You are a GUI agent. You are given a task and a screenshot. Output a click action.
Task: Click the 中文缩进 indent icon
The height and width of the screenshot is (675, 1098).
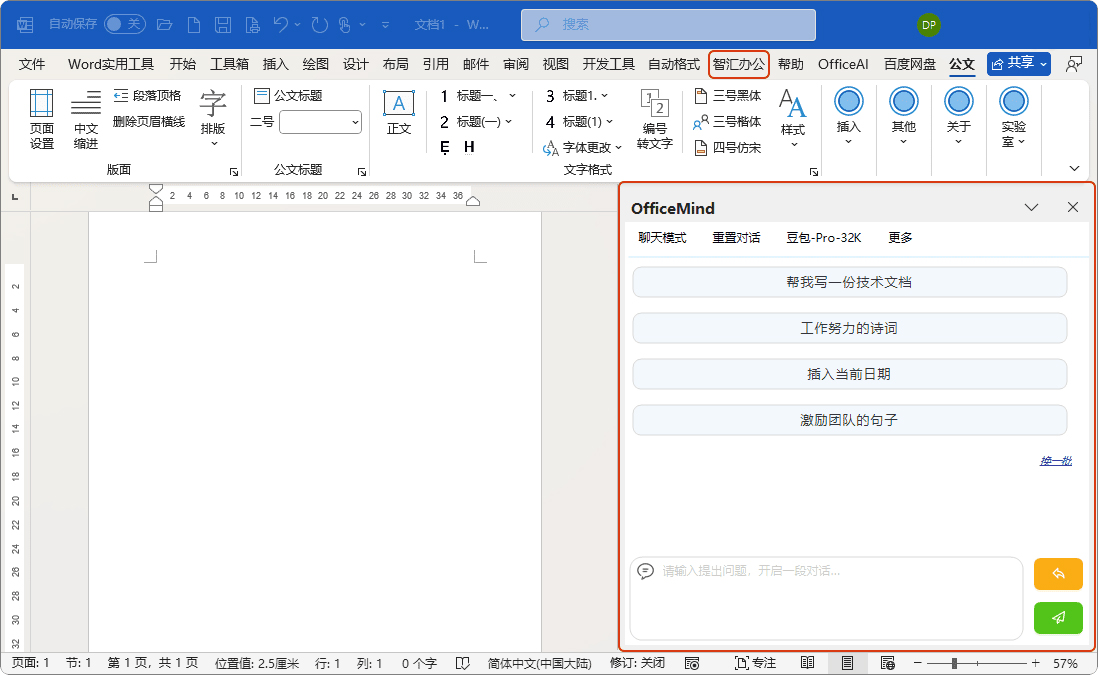tap(86, 118)
